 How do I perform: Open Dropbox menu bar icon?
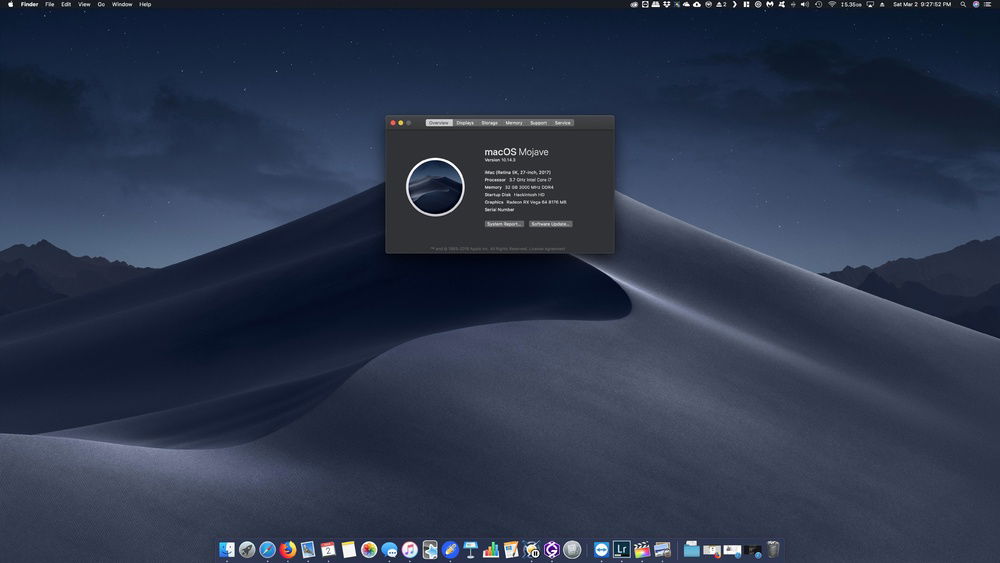click(667, 4)
